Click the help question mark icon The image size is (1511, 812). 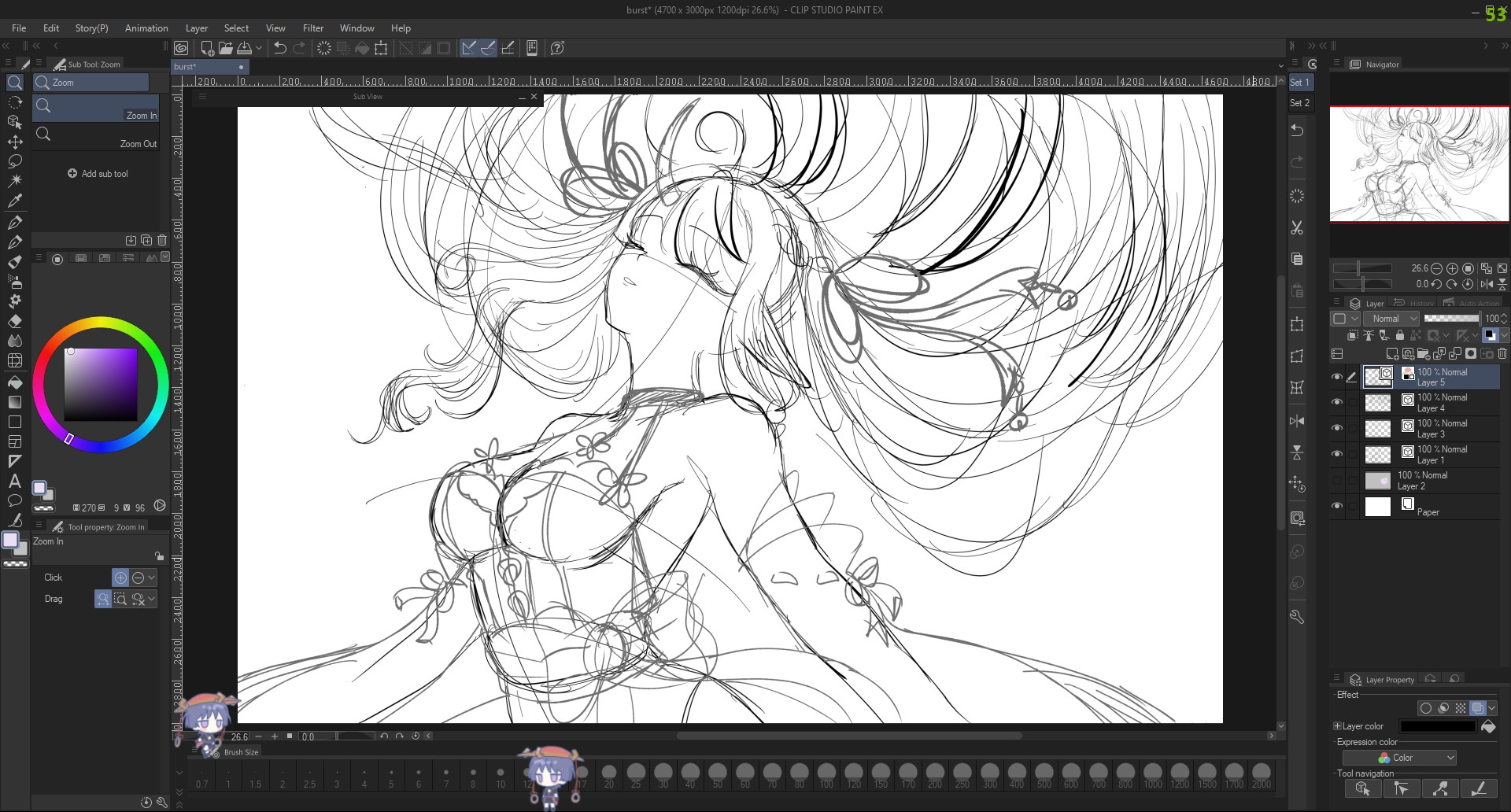coord(557,48)
